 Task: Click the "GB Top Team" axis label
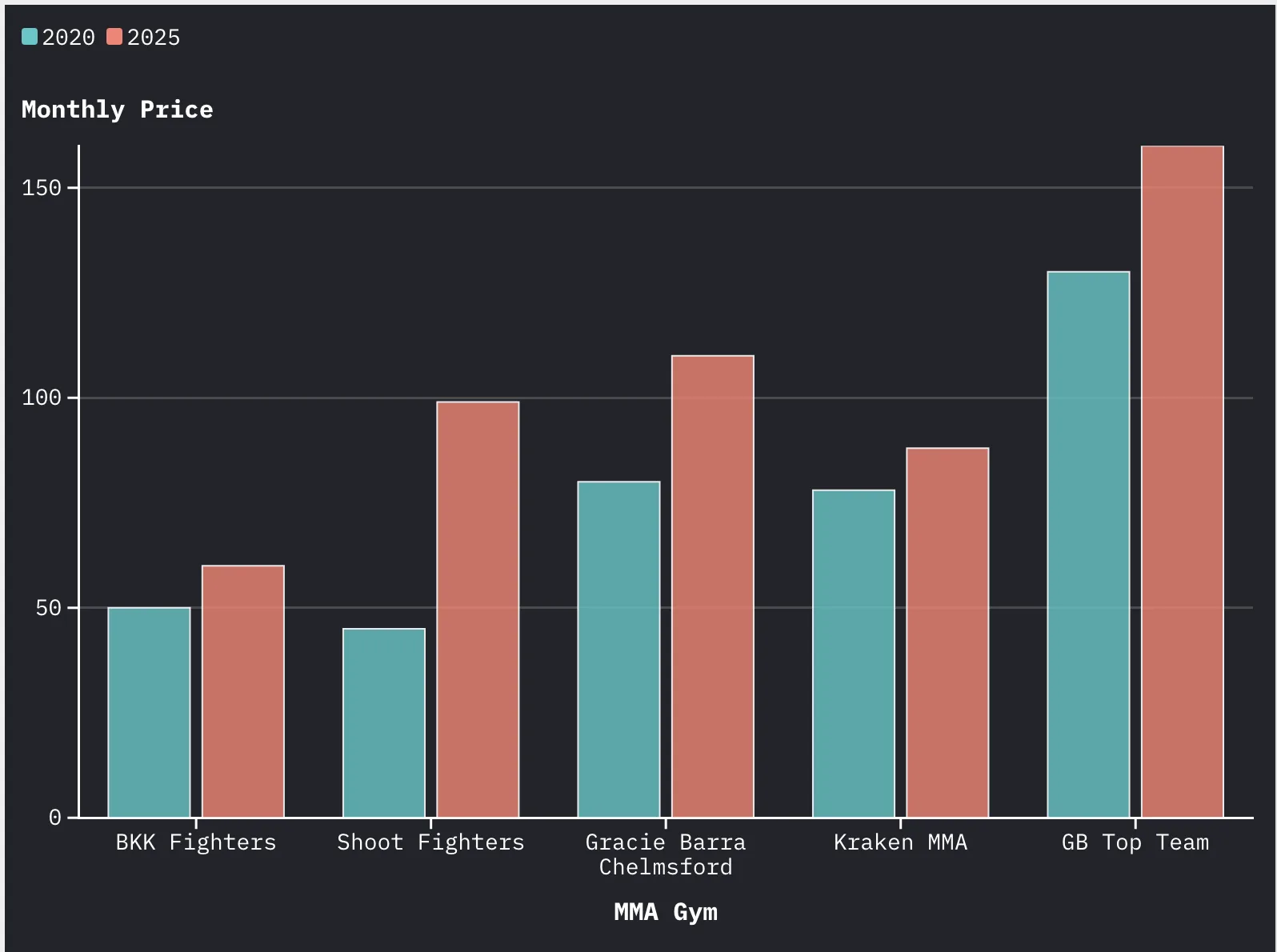[x=1135, y=842]
